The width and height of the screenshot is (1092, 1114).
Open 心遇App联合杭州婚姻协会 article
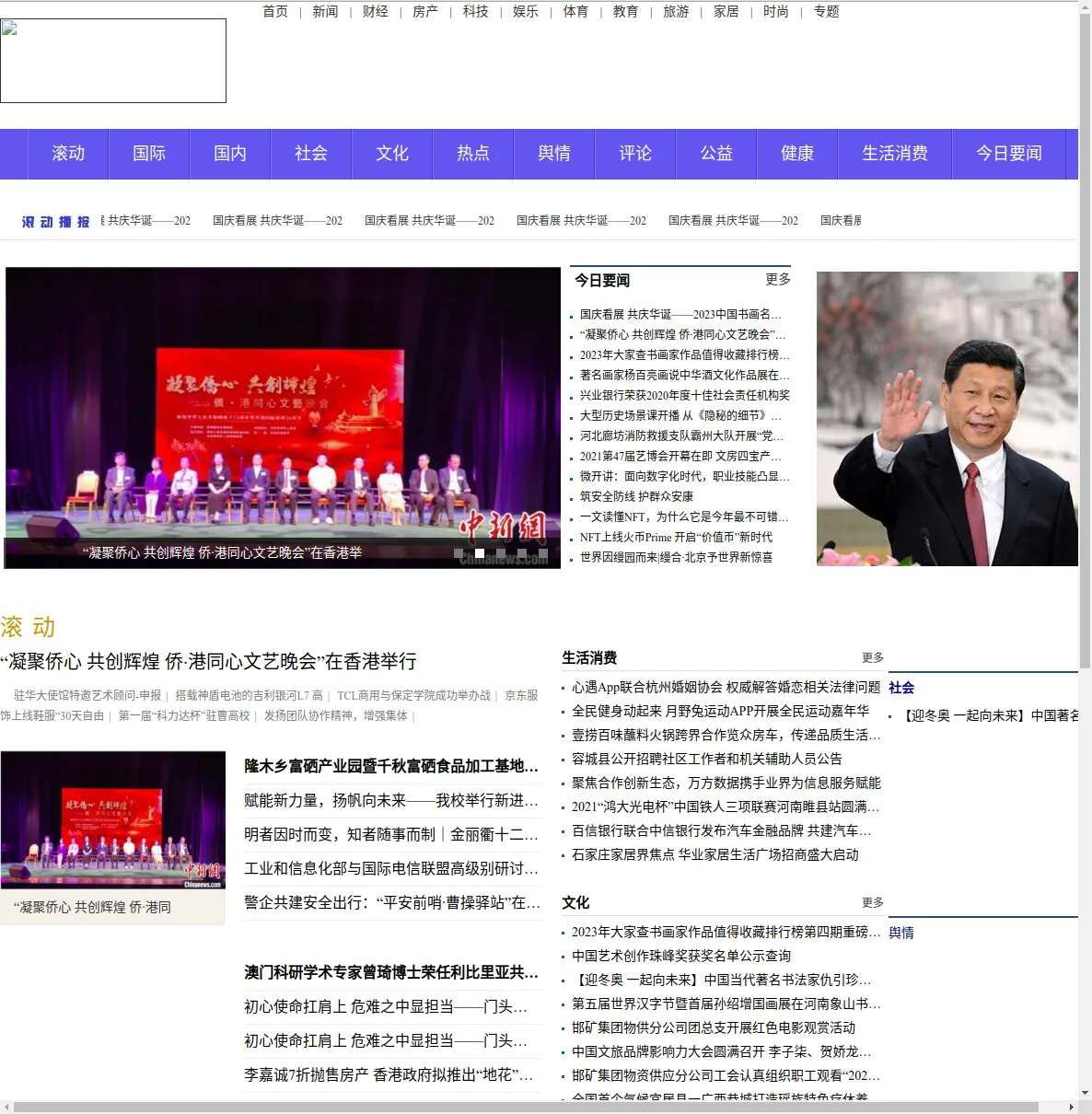tap(726, 688)
